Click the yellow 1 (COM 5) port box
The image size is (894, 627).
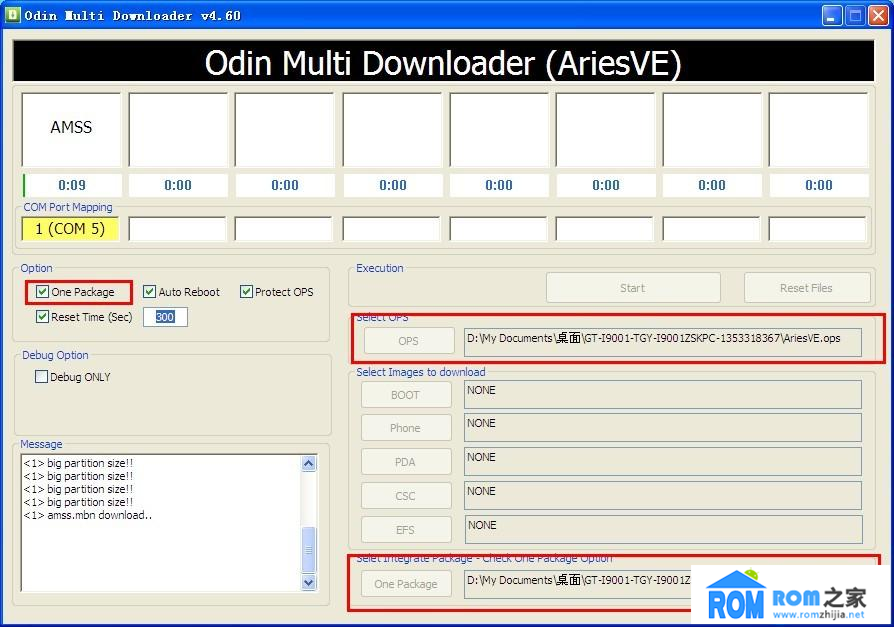point(70,229)
